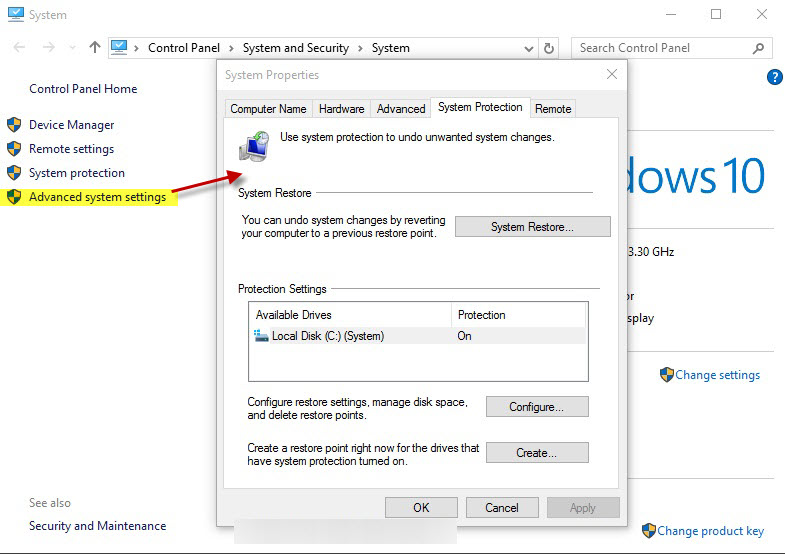Confirm with the OK button
The image size is (785, 554).
point(421,507)
